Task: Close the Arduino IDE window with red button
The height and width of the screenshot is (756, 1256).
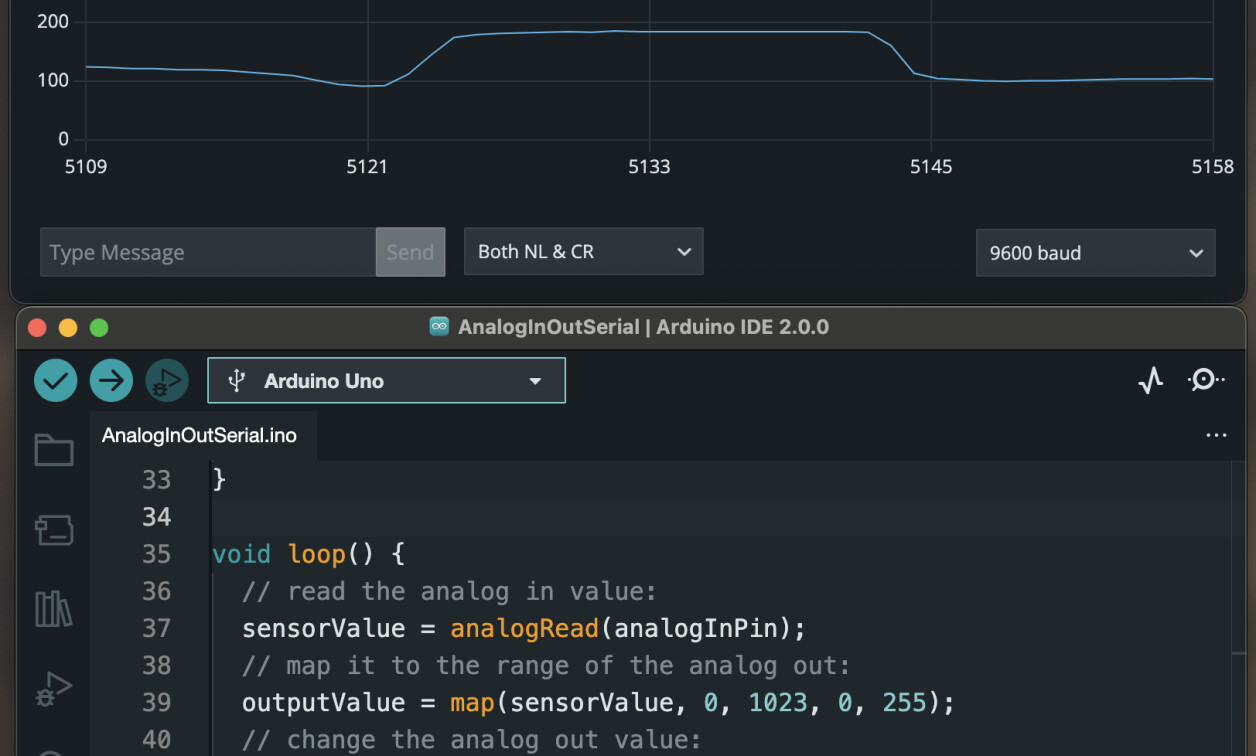Action: pos(37,328)
